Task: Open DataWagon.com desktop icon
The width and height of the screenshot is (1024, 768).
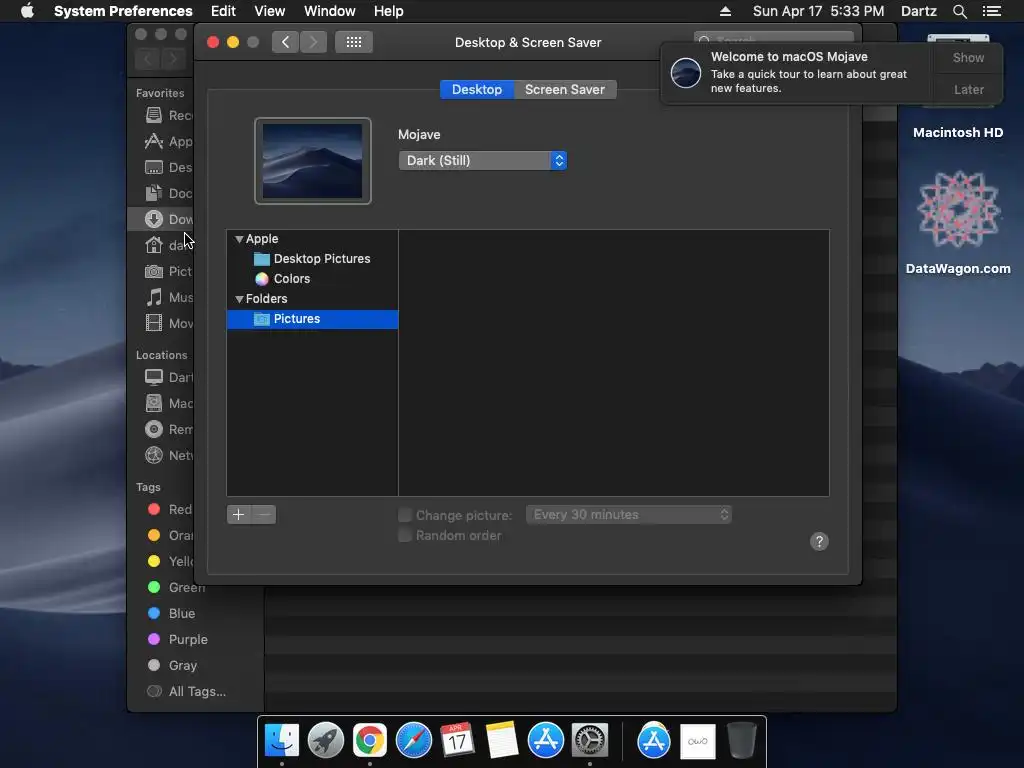Action: [958, 223]
